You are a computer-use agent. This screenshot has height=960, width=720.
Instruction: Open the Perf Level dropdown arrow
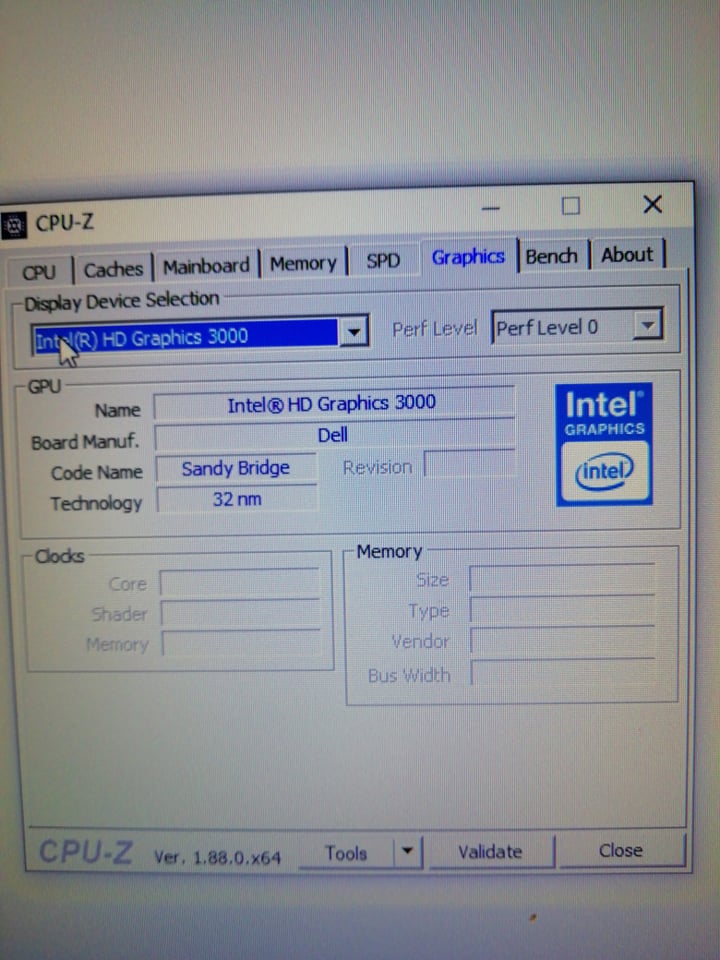click(x=648, y=324)
